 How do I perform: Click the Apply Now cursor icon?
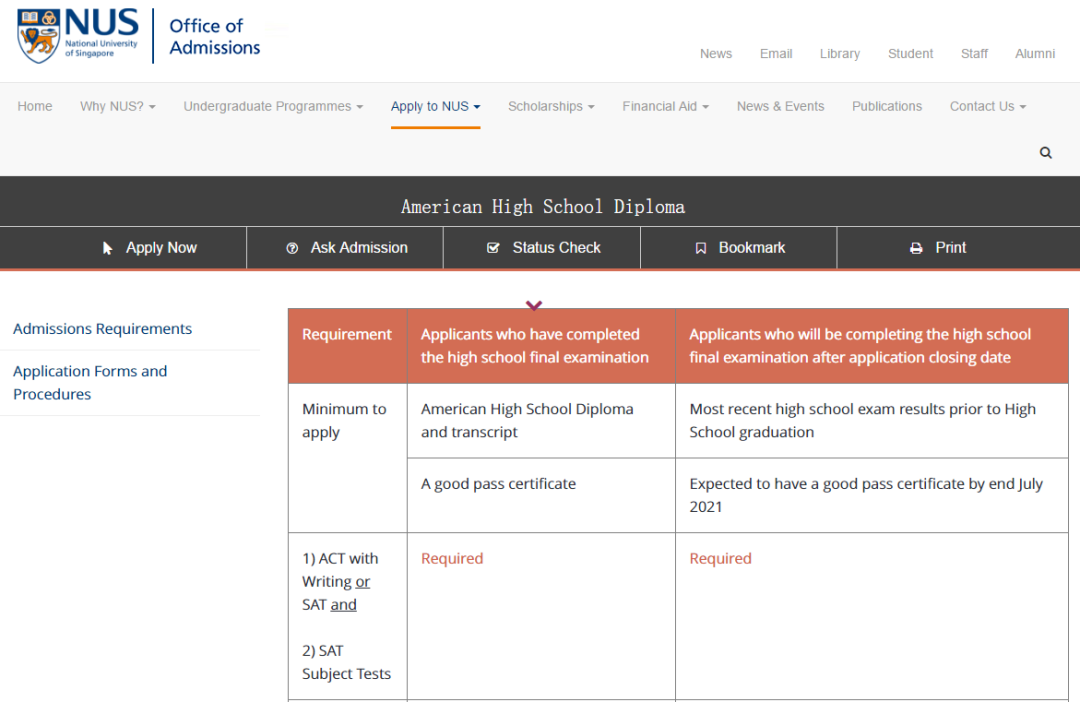108,248
